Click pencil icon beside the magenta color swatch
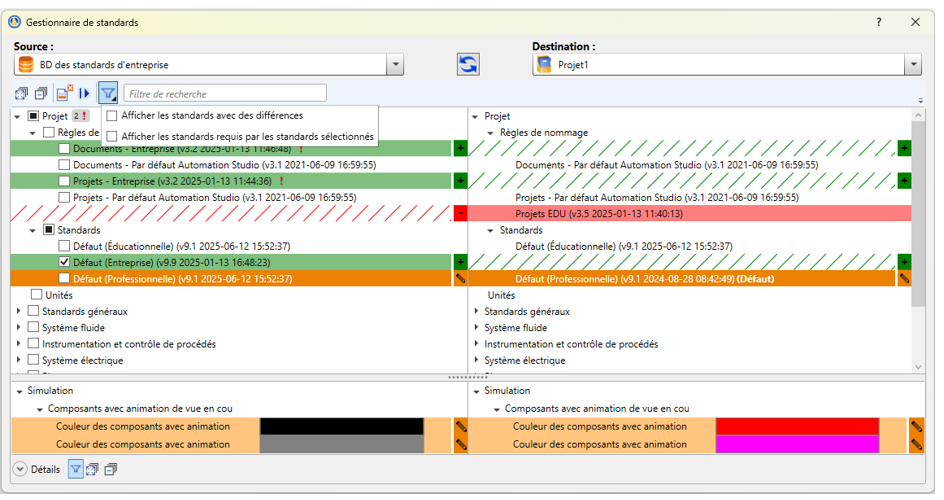Viewport: 944px width, 500px height. [x=916, y=445]
